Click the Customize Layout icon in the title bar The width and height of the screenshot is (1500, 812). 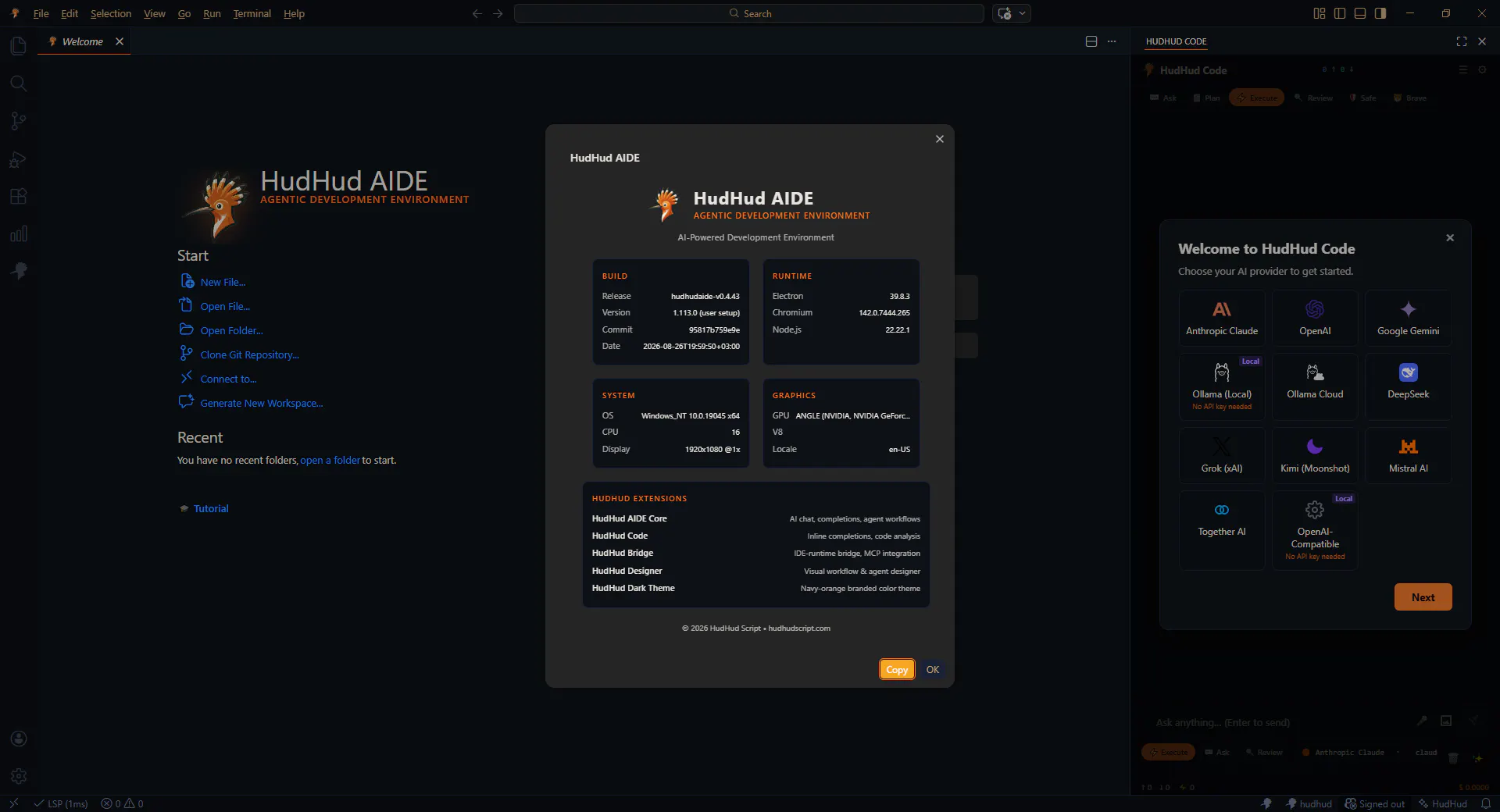1320,13
